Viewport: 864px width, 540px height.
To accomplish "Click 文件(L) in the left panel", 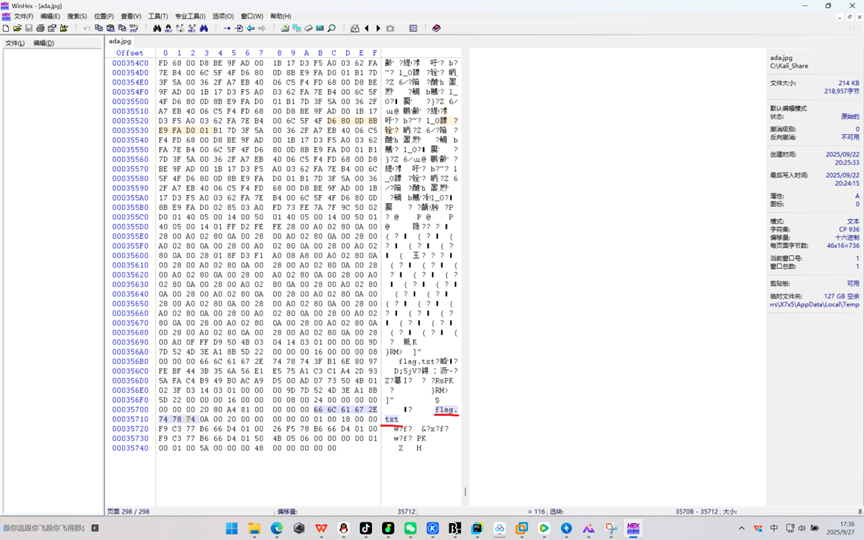I will pos(14,43).
